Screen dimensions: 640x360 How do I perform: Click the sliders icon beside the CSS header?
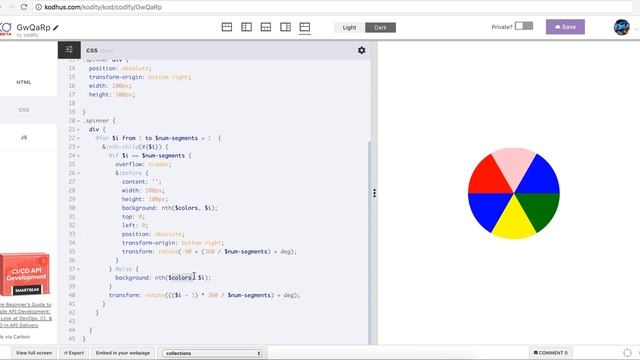point(69,50)
